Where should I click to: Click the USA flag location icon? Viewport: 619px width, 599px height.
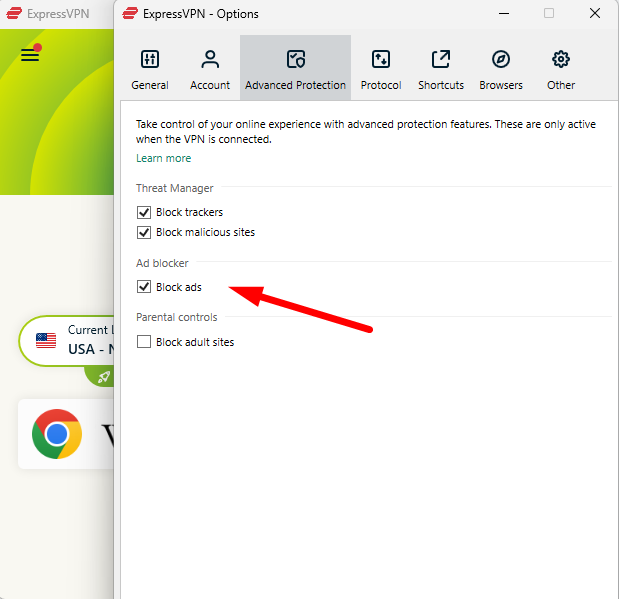(46, 340)
